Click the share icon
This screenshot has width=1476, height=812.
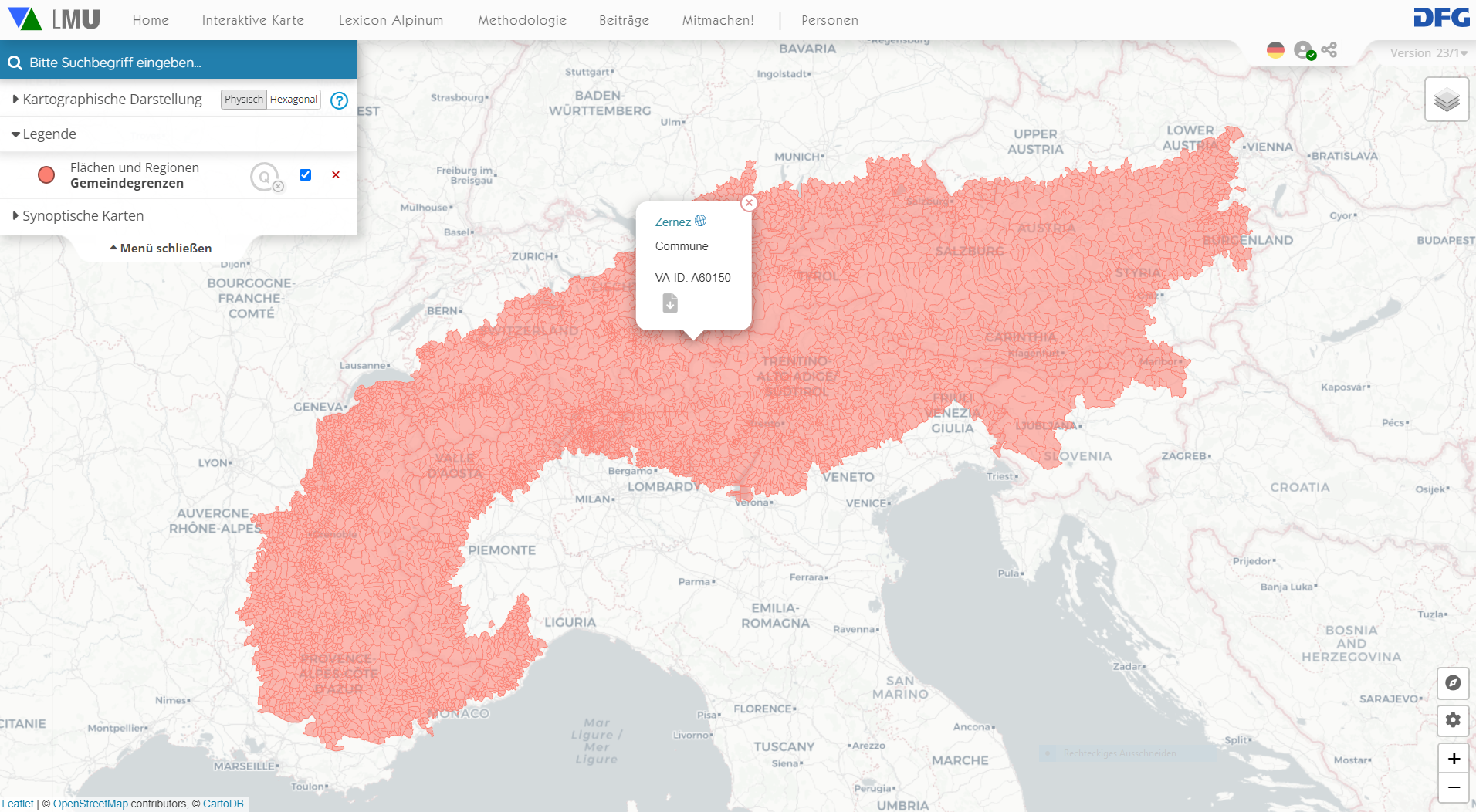[x=1329, y=50]
